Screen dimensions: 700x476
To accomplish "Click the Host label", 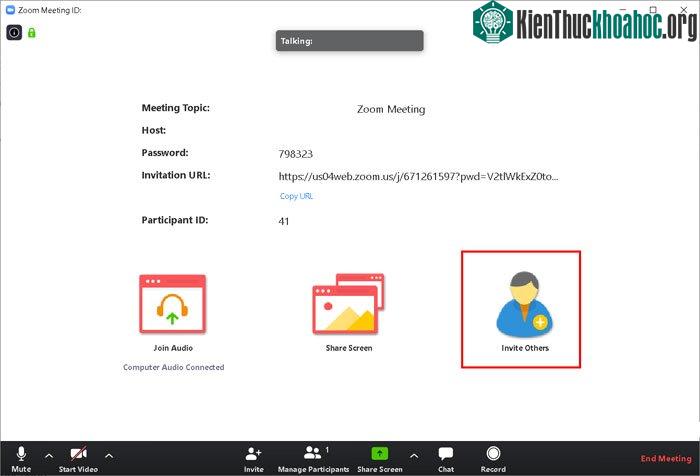I will coord(154,130).
